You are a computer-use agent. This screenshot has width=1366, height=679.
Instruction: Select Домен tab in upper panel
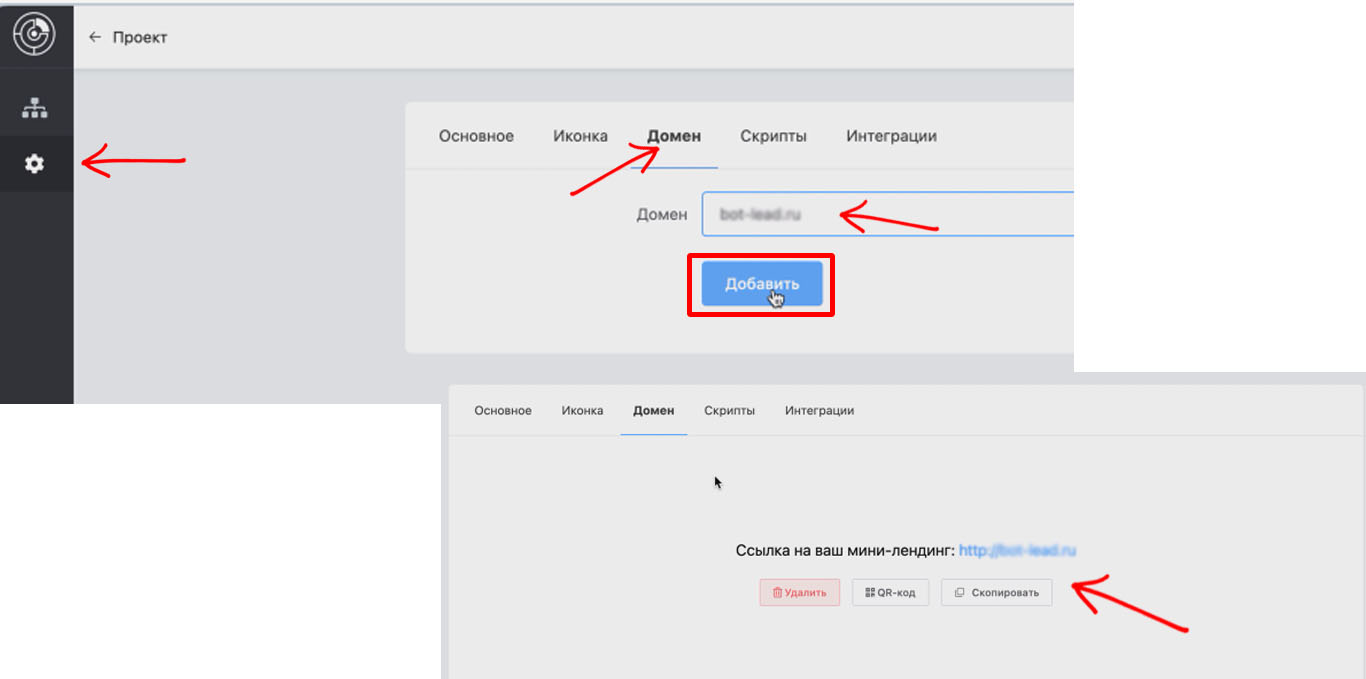(674, 136)
